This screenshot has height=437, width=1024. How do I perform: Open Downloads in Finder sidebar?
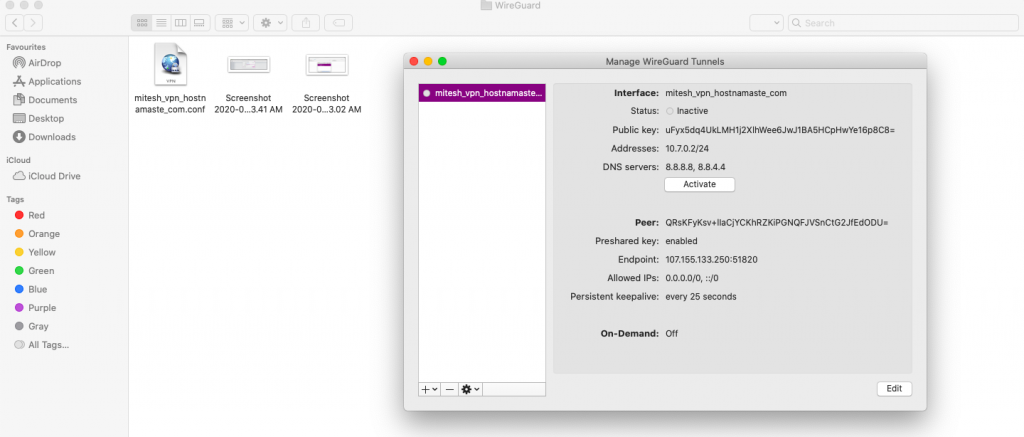[x=44, y=137]
